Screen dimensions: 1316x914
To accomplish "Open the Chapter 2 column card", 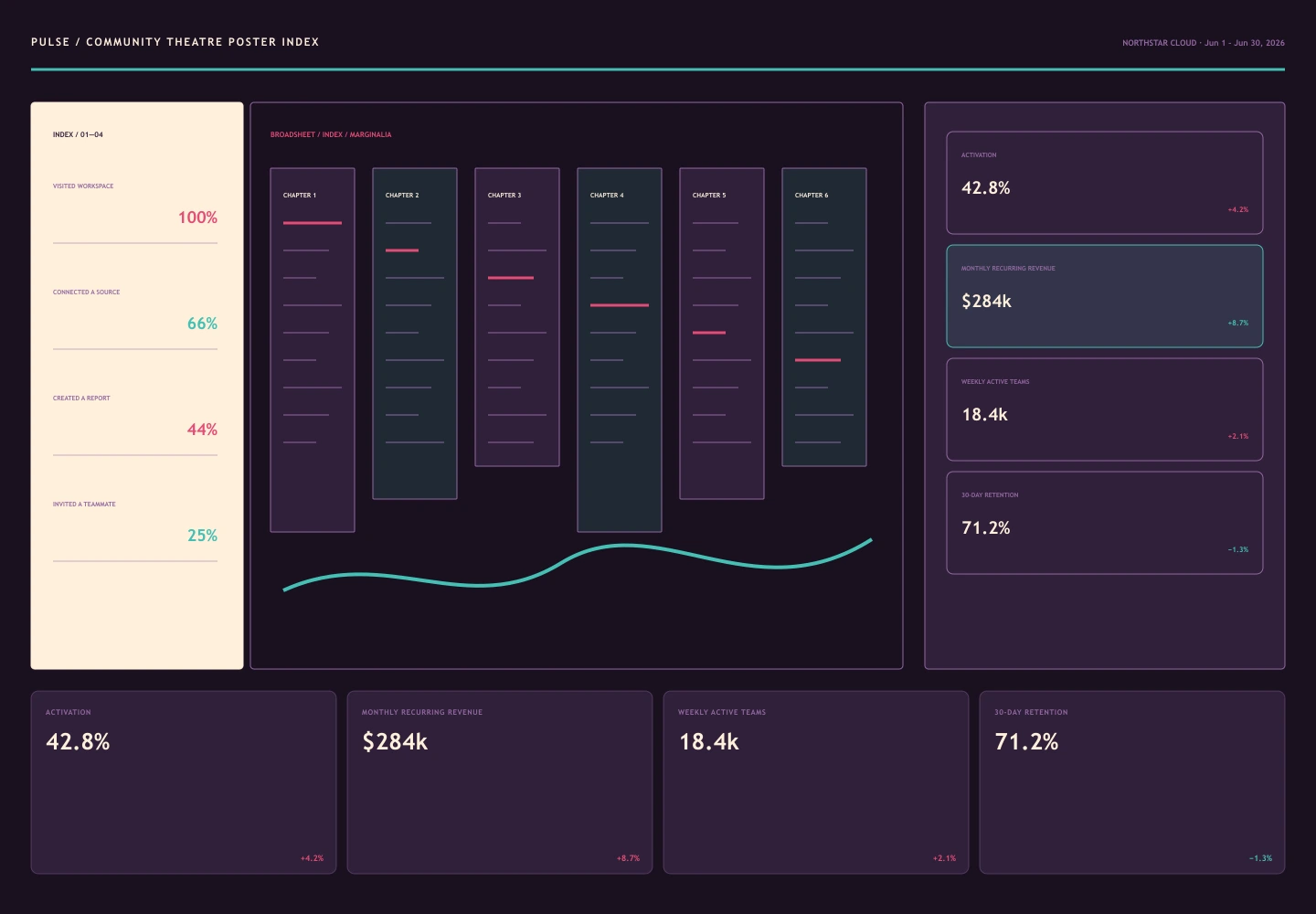I will point(415,334).
